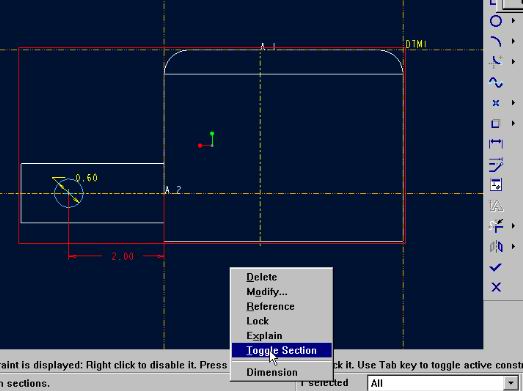Expand the Arc tool flyout arrow
The image size is (523, 391).
(x=513, y=41)
